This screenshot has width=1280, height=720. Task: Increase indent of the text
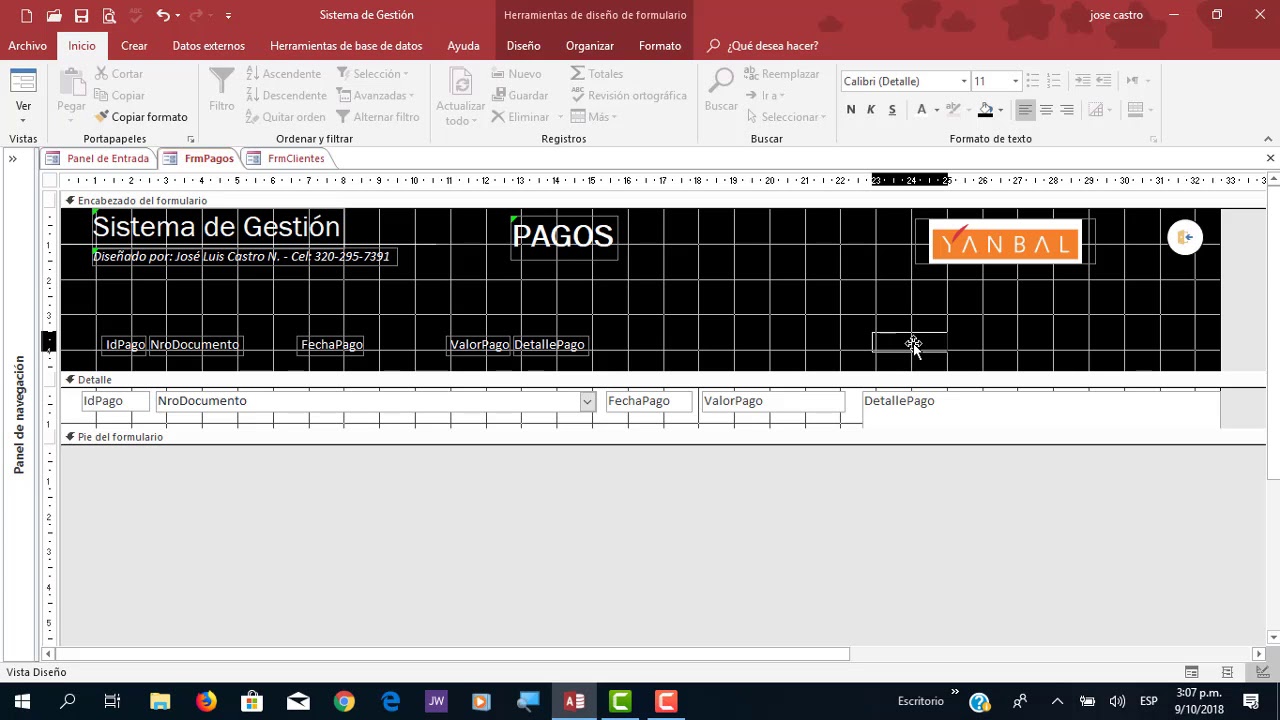1104,80
